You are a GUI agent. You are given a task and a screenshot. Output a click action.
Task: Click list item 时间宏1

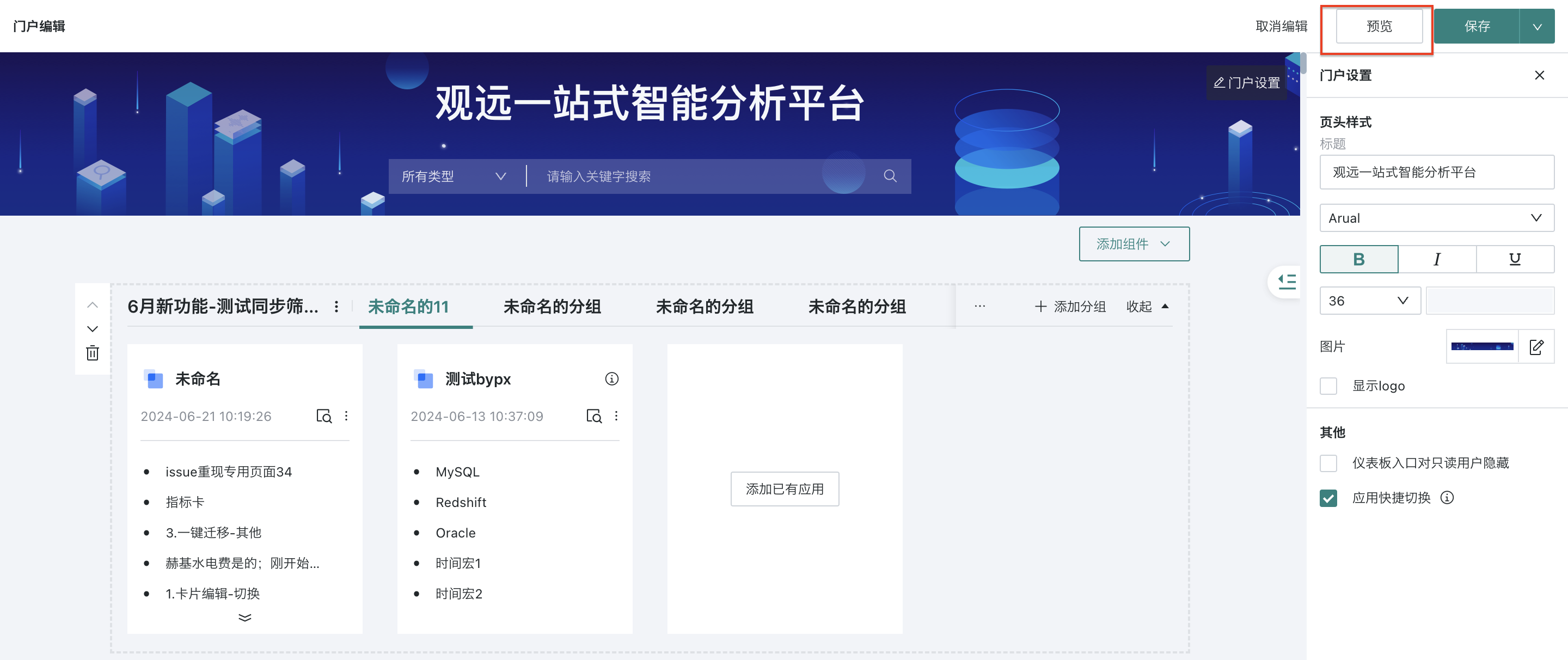(458, 563)
